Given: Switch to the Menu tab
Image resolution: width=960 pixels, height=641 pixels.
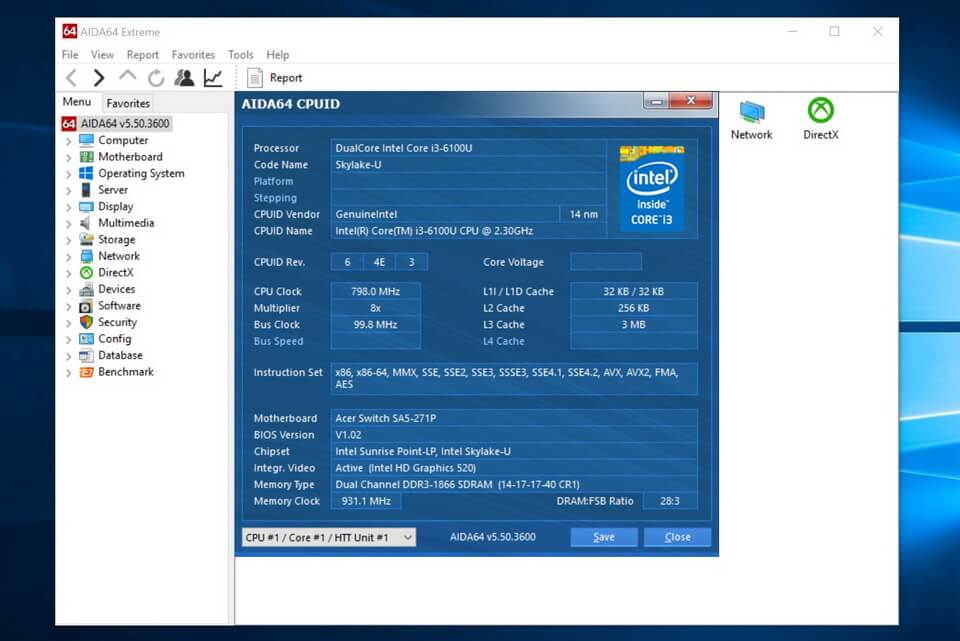Looking at the screenshot, I should pos(77,102).
